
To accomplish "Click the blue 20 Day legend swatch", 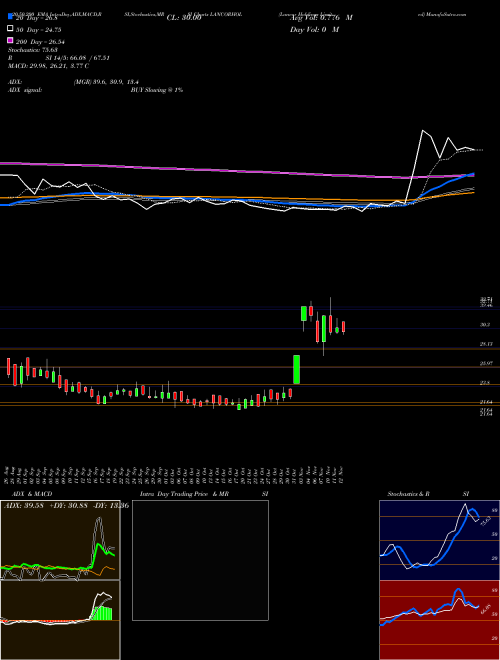I will 10,17.
